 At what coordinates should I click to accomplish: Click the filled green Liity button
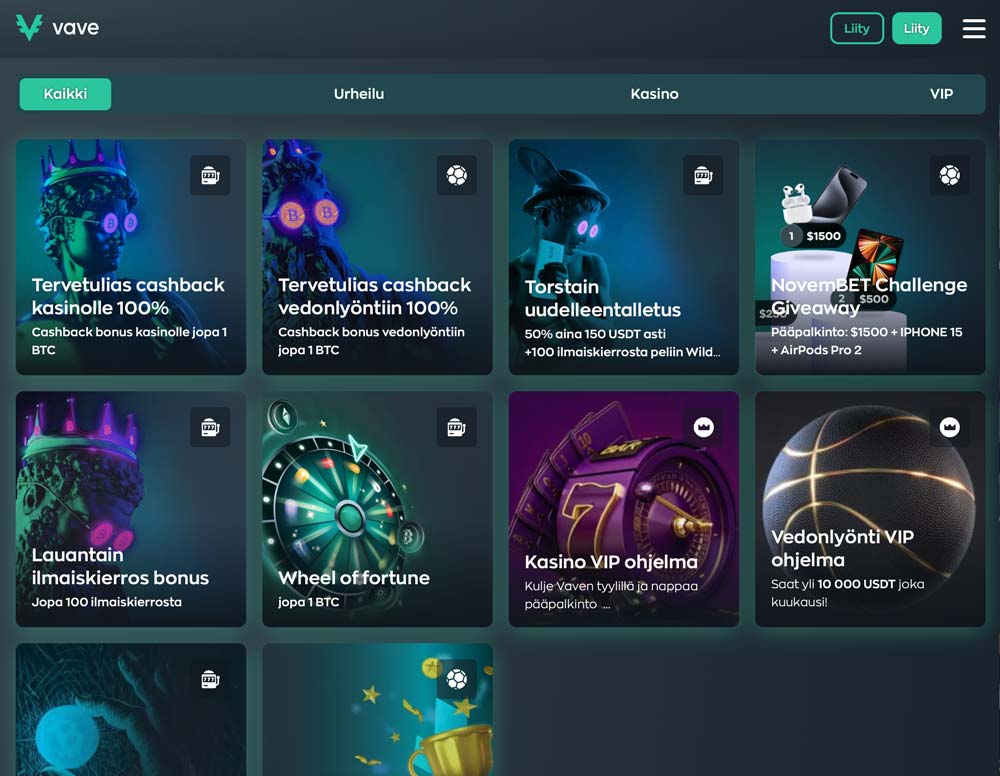(x=916, y=28)
